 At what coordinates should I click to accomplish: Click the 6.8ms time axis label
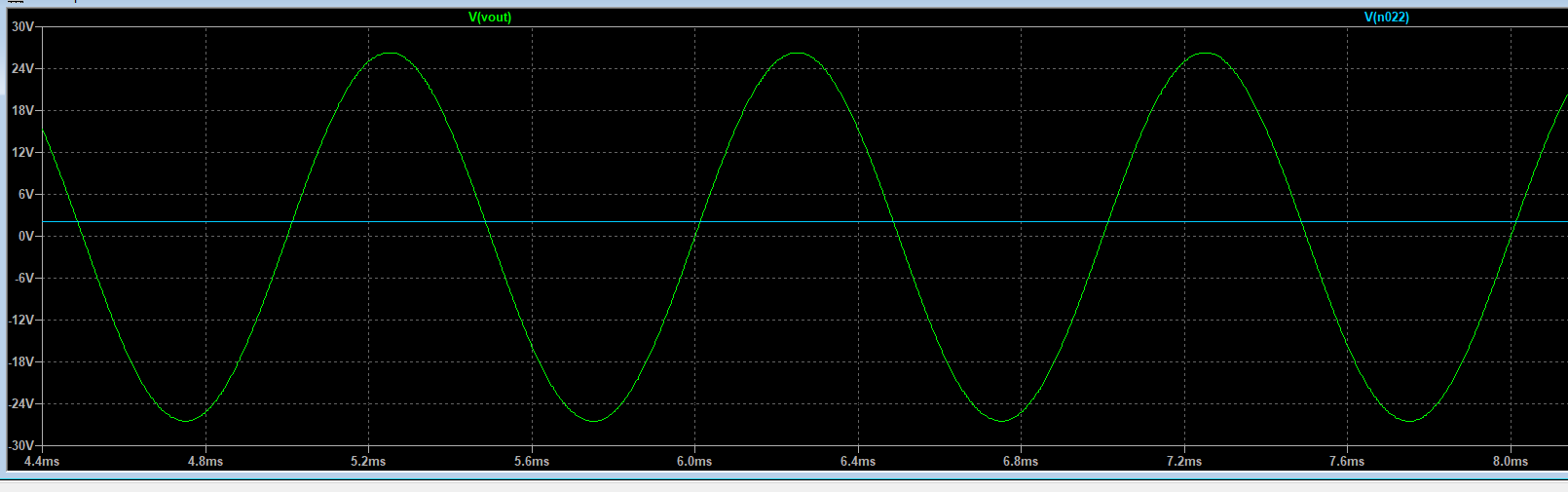click(1021, 462)
